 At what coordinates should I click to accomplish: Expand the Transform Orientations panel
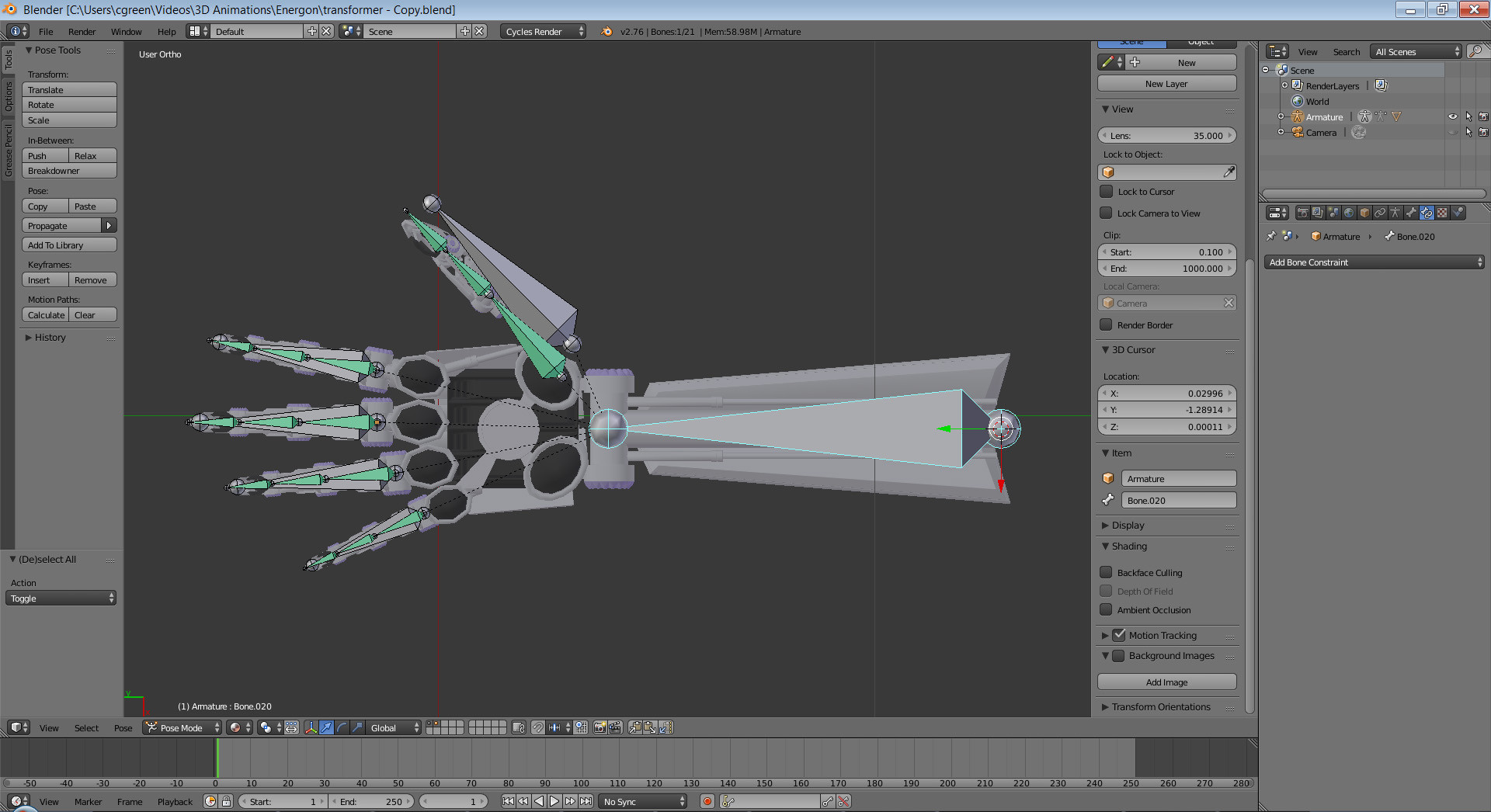click(1157, 707)
